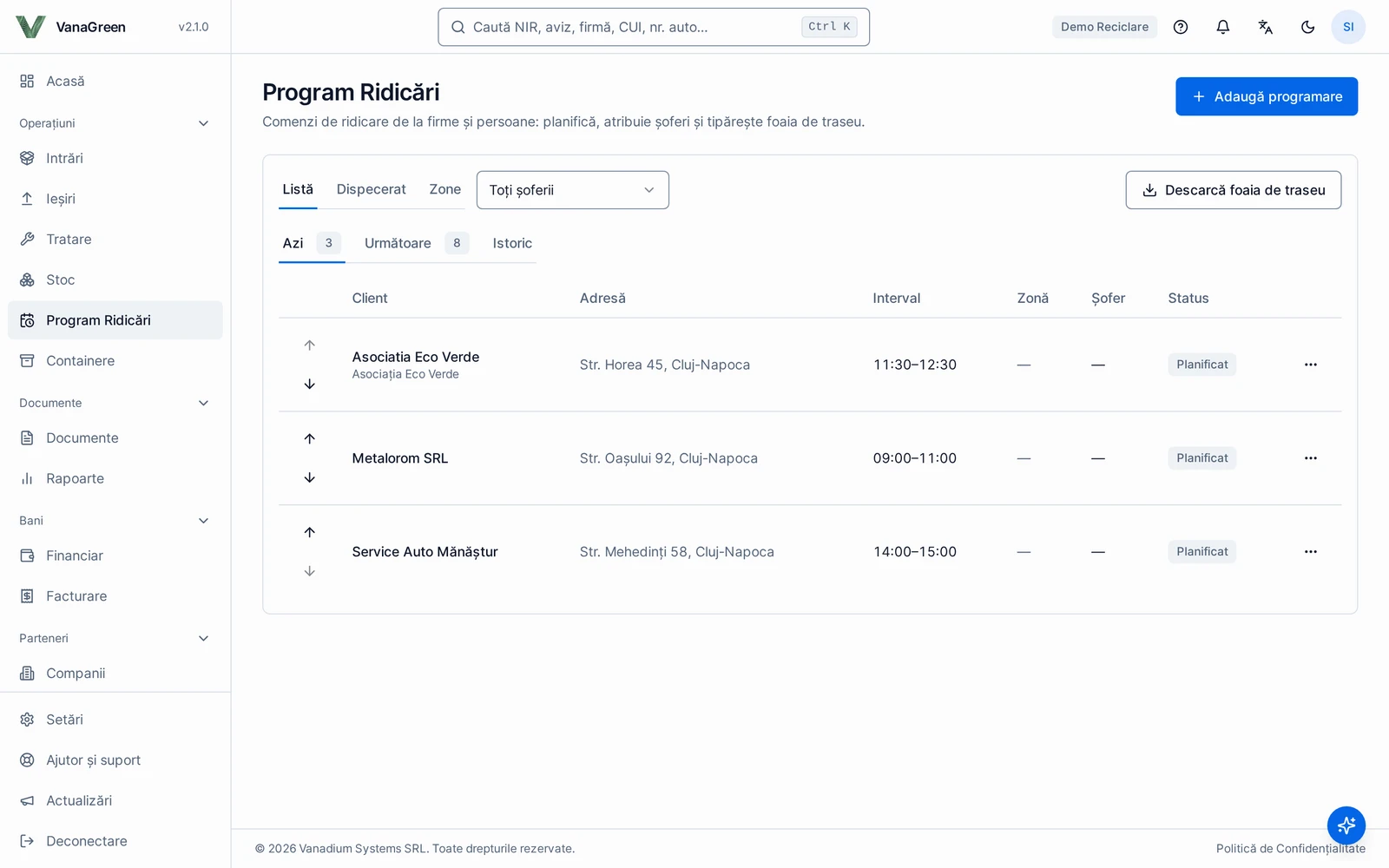Go to Acasă in sidebar
Image resolution: width=1389 pixels, height=868 pixels.
(115, 81)
